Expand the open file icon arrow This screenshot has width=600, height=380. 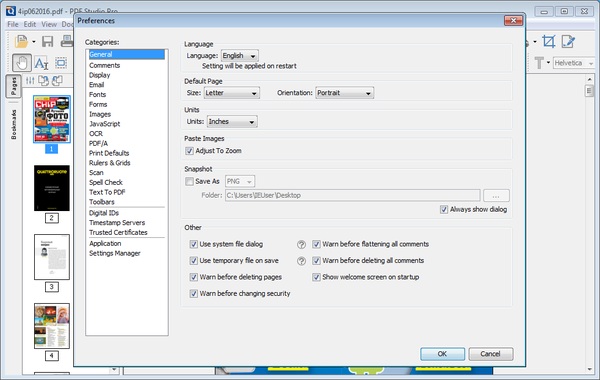[x=34, y=41]
